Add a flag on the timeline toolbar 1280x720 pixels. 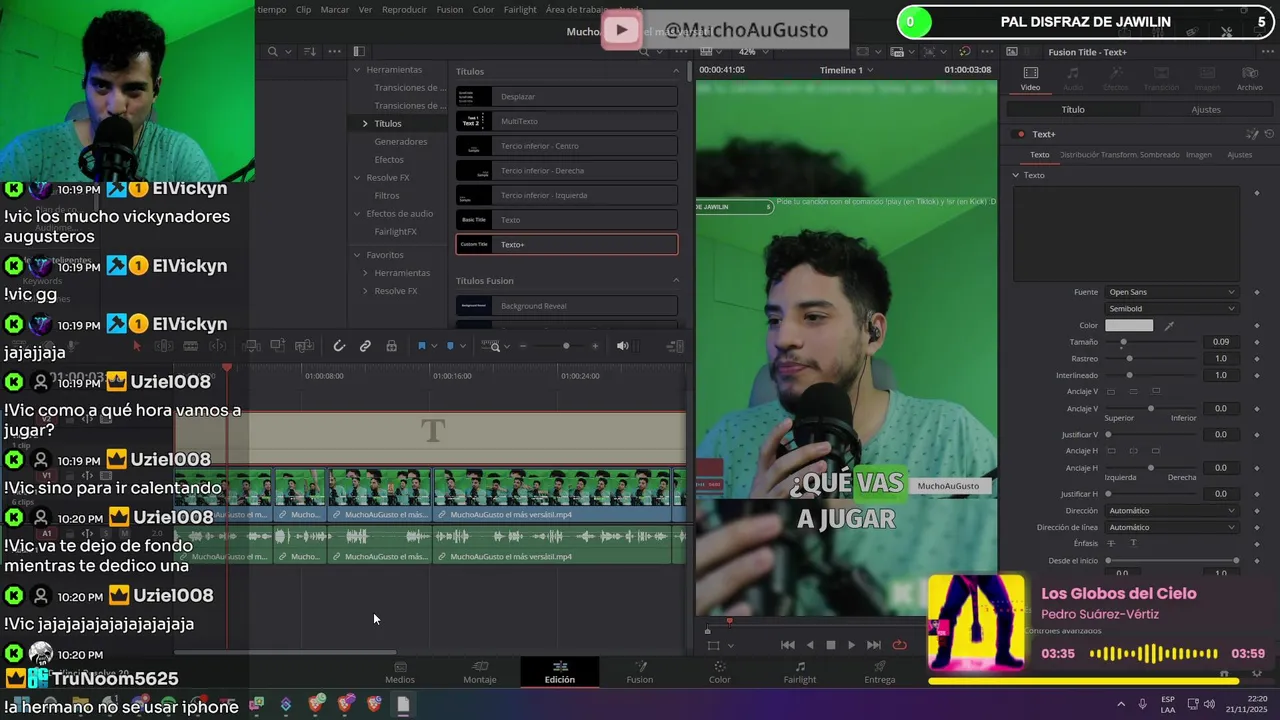421,346
